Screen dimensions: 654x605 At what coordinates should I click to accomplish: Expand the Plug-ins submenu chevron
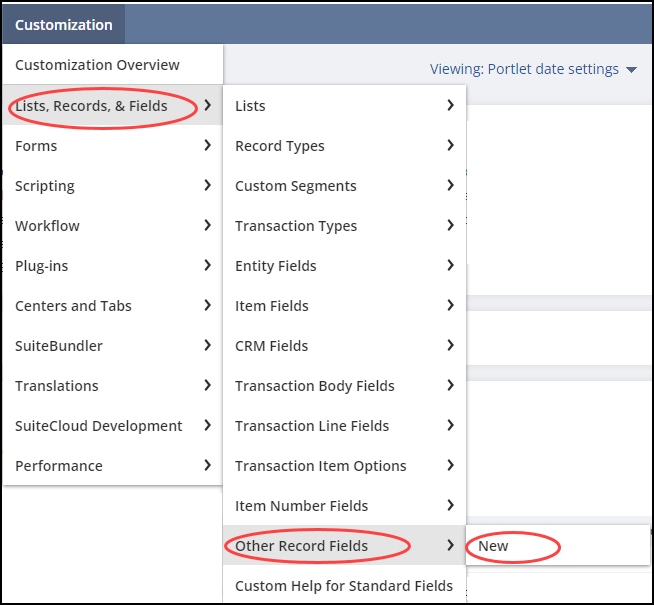[207, 266]
